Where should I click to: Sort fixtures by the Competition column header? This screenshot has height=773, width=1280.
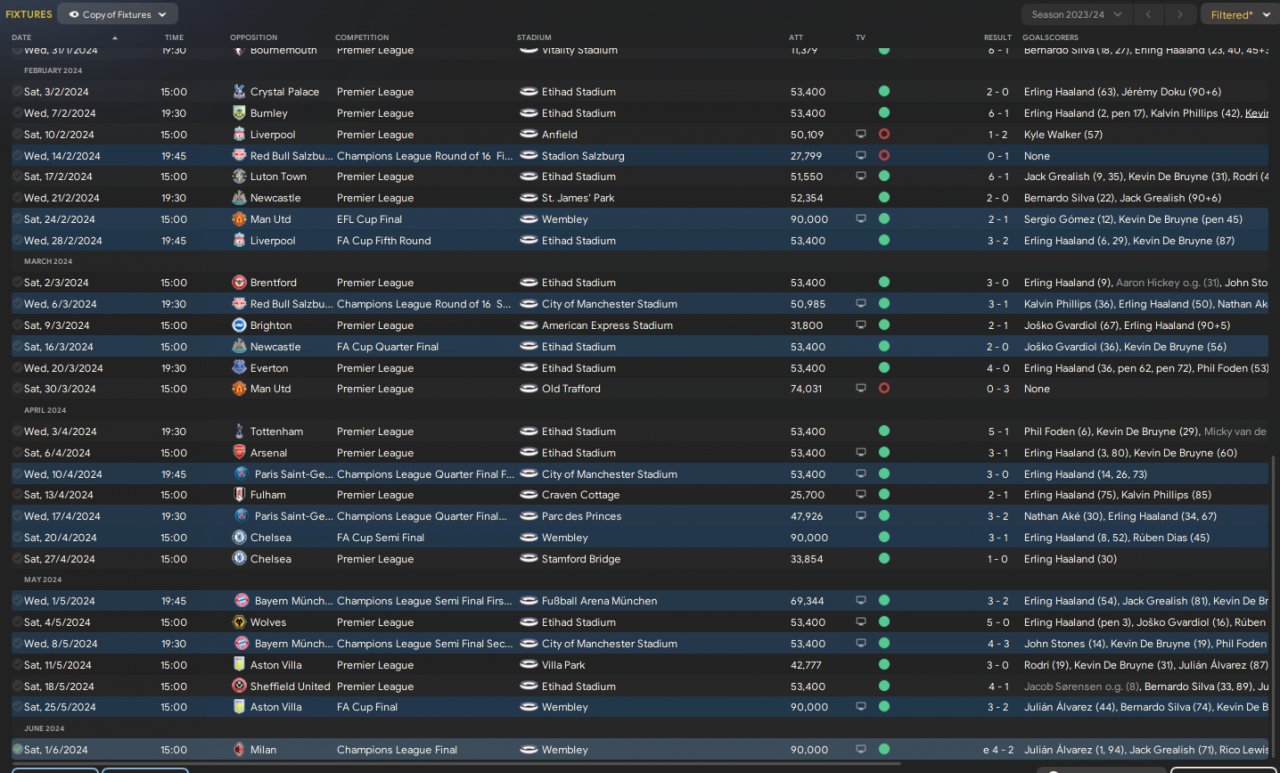[x=362, y=38]
